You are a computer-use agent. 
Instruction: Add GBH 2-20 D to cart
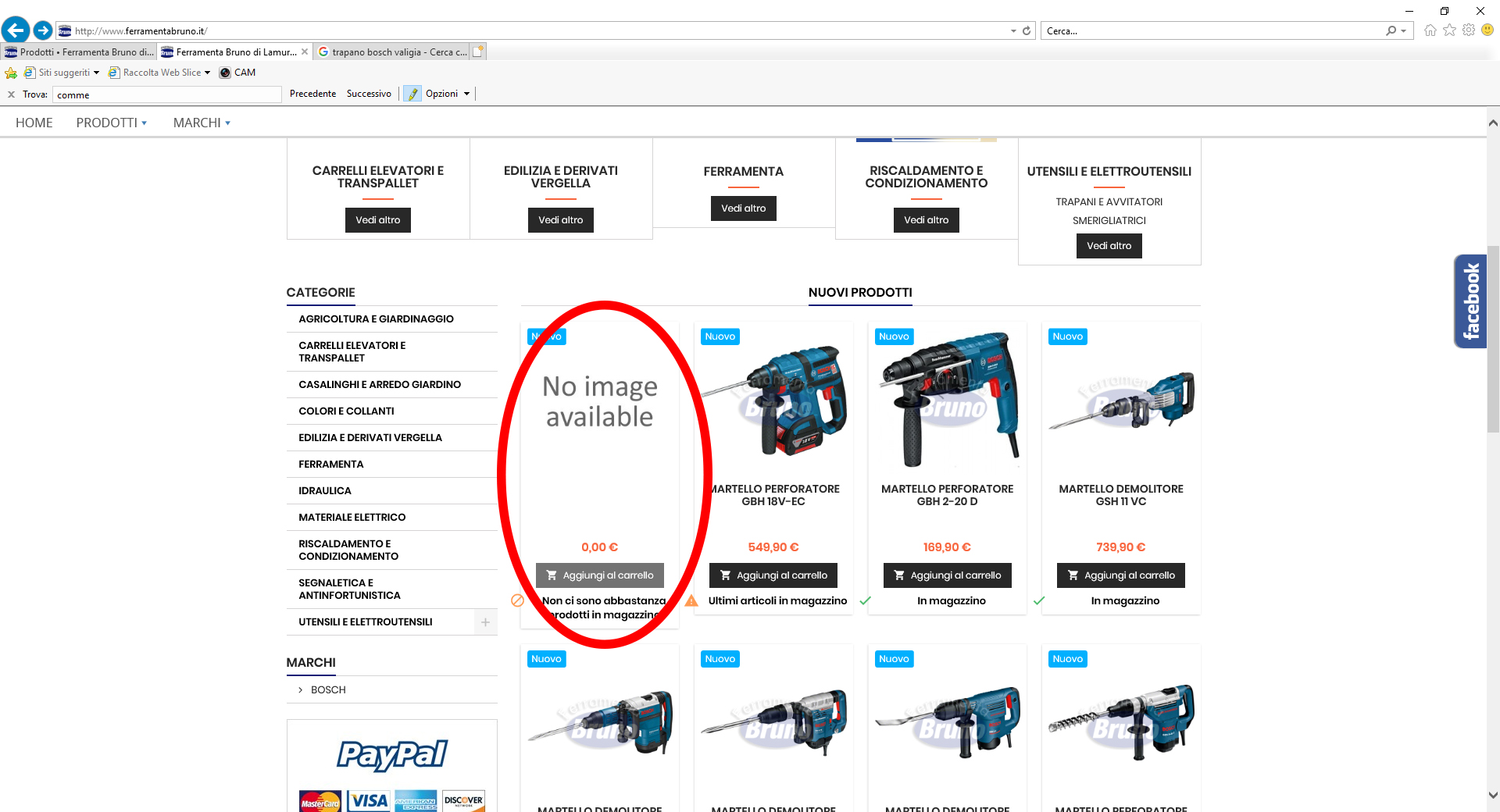point(948,575)
